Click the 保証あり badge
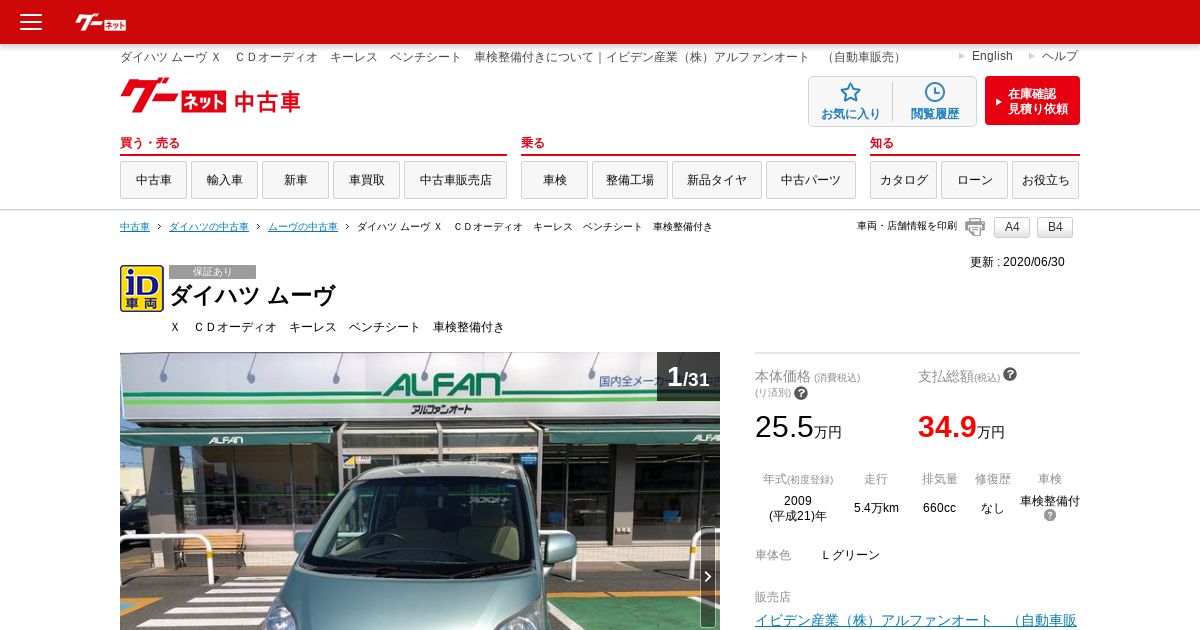The height and width of the screenshot is (630, 1200). (212, 272)
